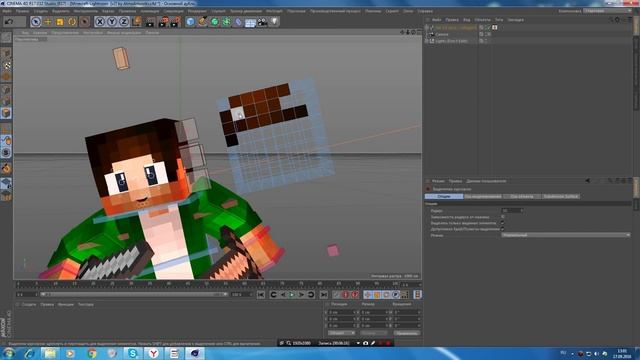The image size is (640, 360).
Task: Click the Deformer (bend) icon
Action: tap(238, 22)
